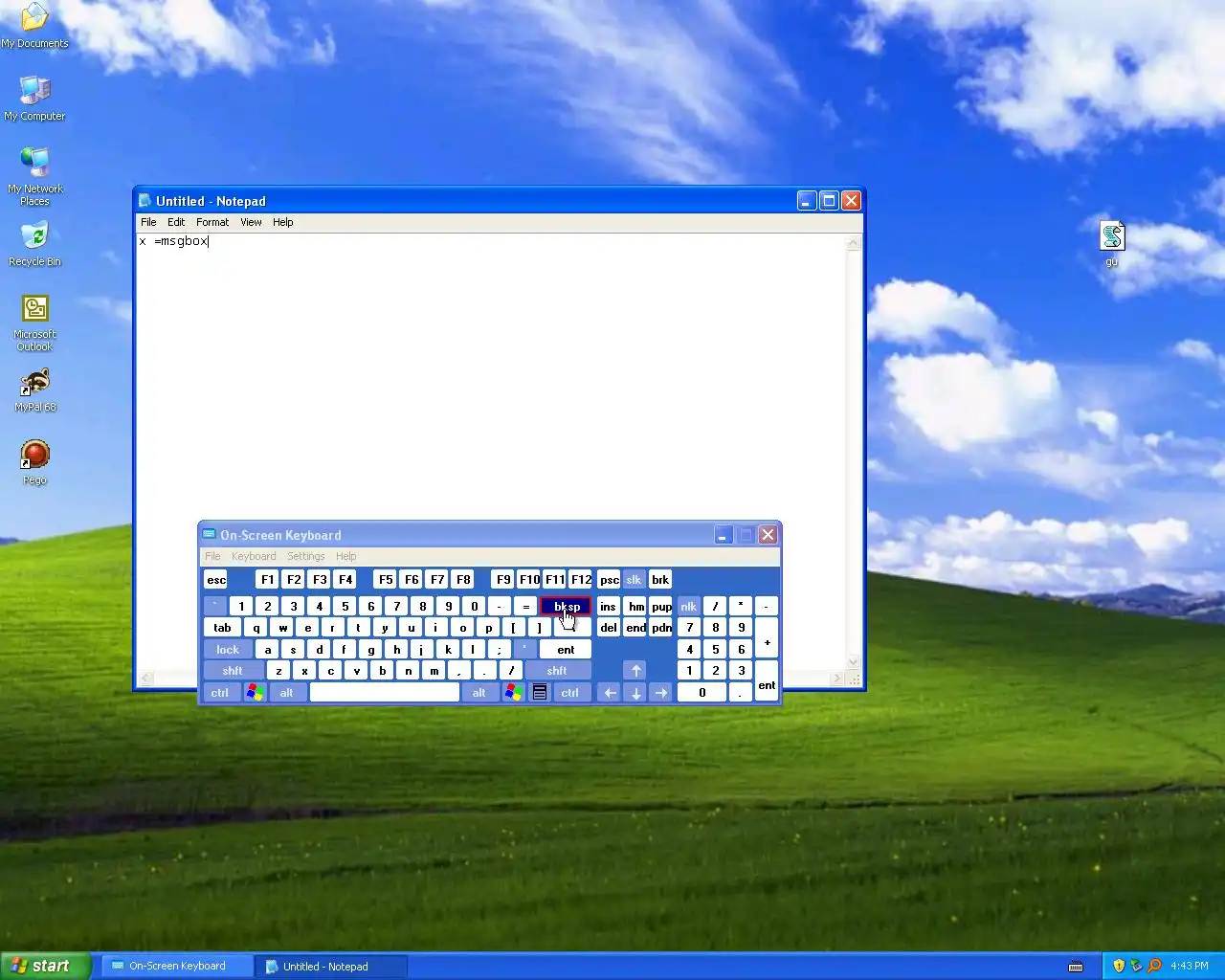Viewport: 1225px width, 980px height.
Task: Open Notepad Edit menu
Action: point(176,222)
